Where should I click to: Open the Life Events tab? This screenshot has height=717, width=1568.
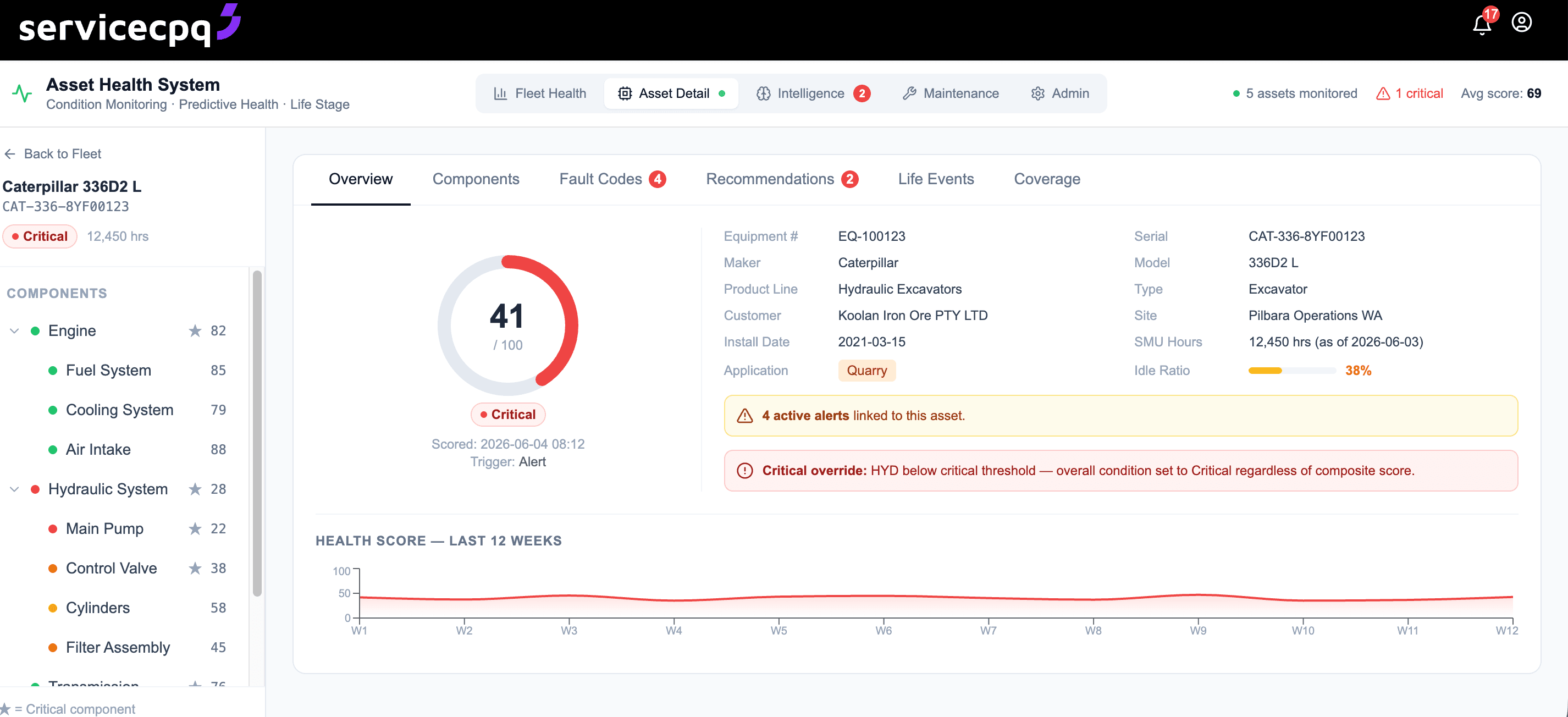[x=936, y=179]
